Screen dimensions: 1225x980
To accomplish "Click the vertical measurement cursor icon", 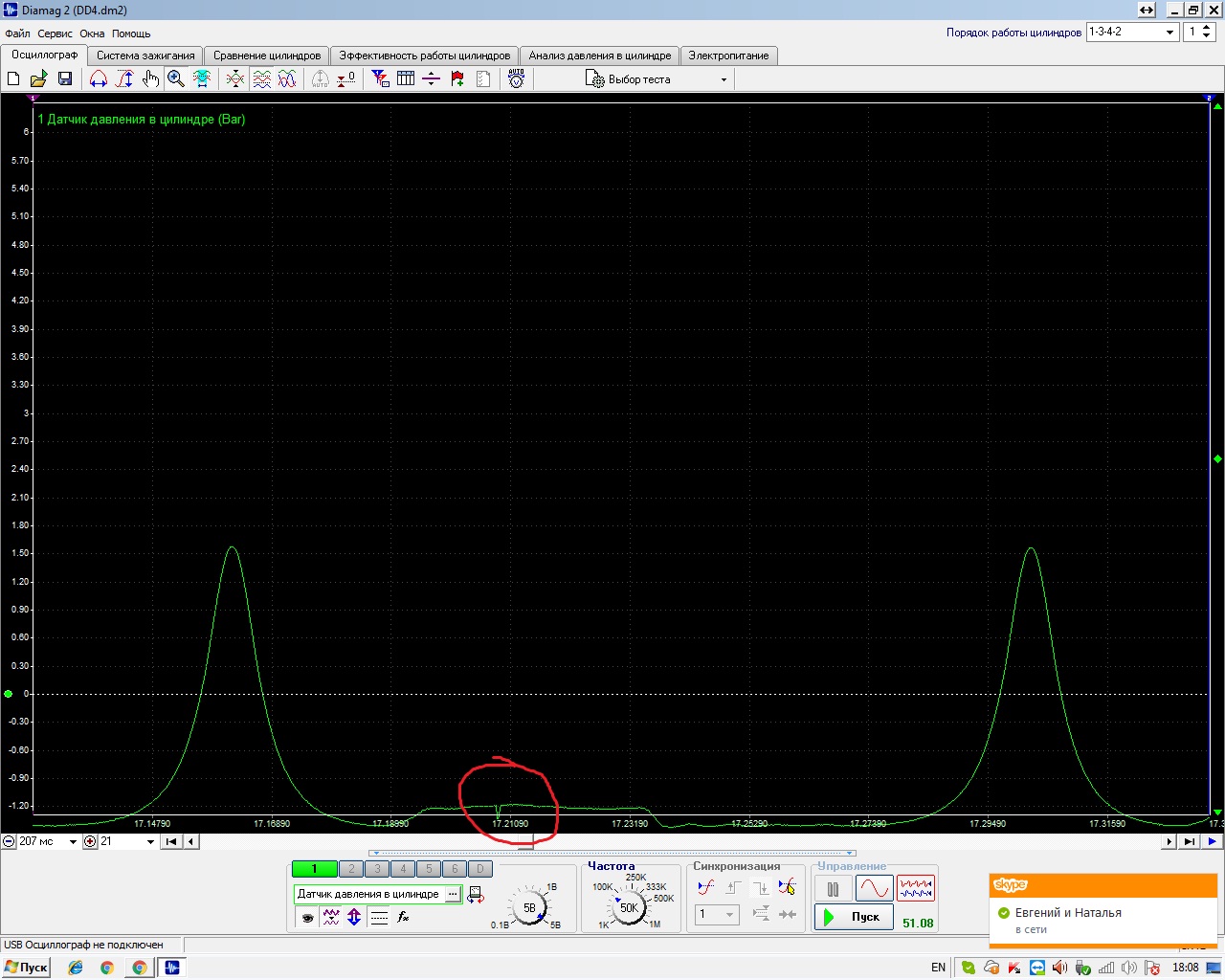I will [x=124, y=79].
